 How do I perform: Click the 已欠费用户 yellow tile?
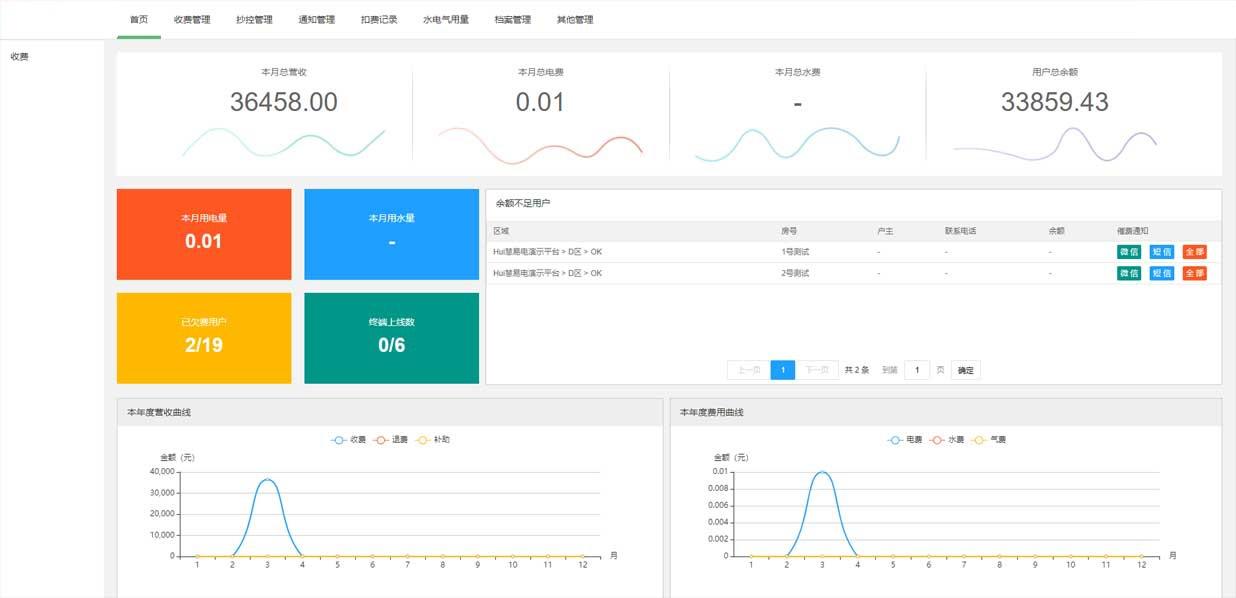coord(203,337)
